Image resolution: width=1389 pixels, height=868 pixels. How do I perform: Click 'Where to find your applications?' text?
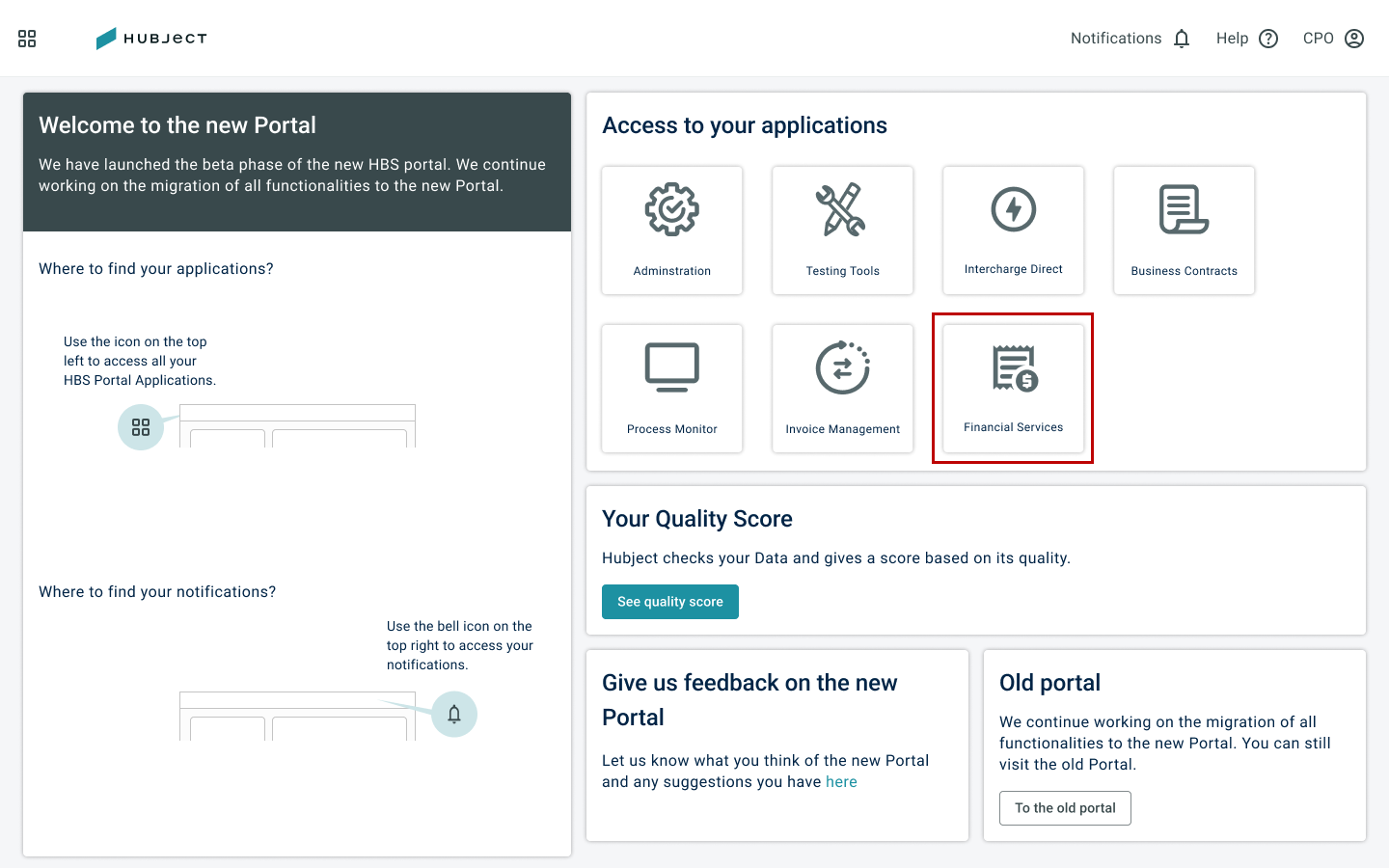(156, 269)
